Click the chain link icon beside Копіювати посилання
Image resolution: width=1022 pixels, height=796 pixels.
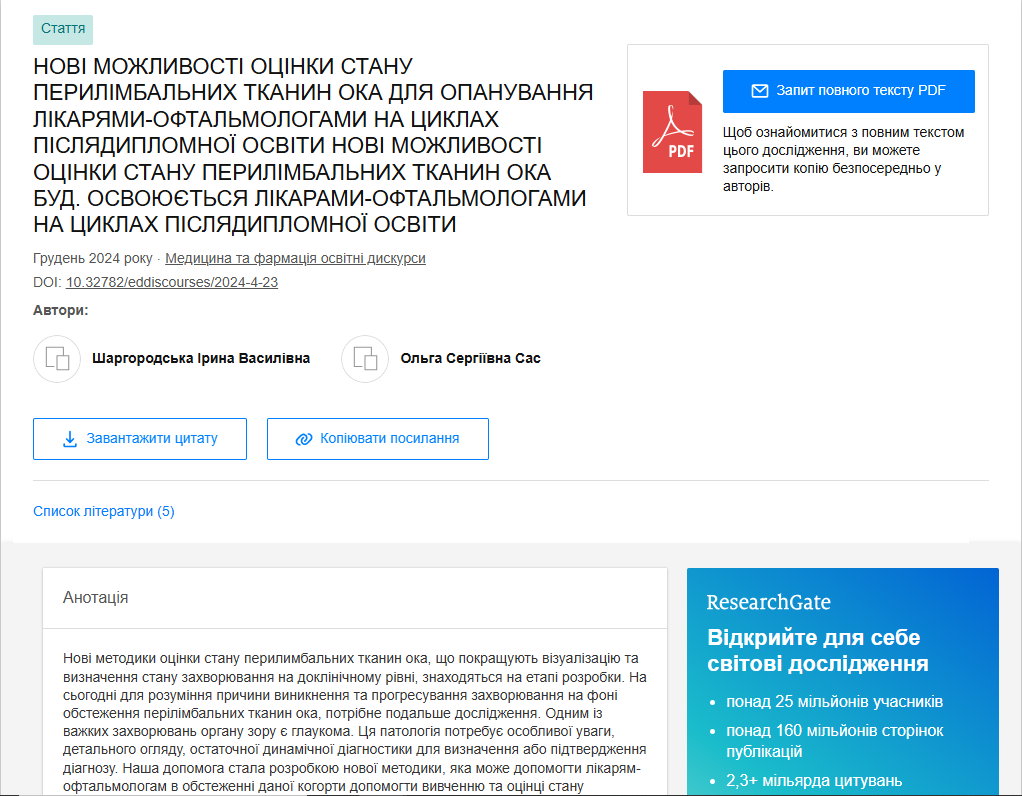tap(304, 439)
